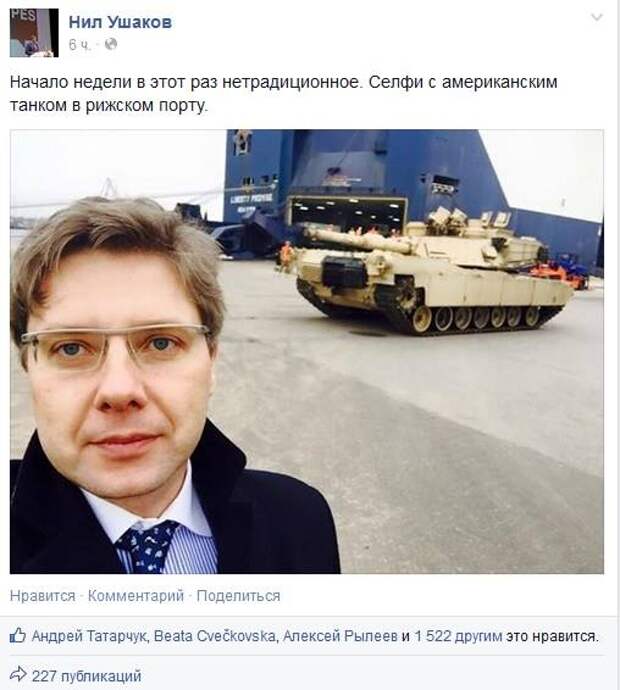620x690 pixels.
Task: Open the post options dropdown chevron
Action: [x=597, y=18]
